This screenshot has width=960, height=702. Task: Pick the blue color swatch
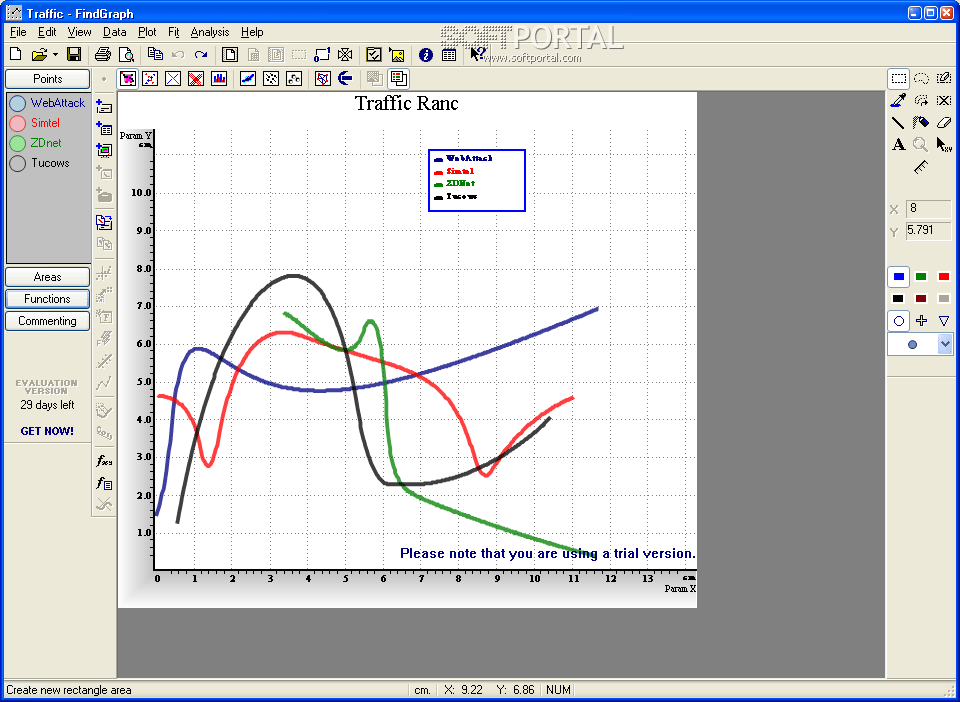click(x=899, y=277)
